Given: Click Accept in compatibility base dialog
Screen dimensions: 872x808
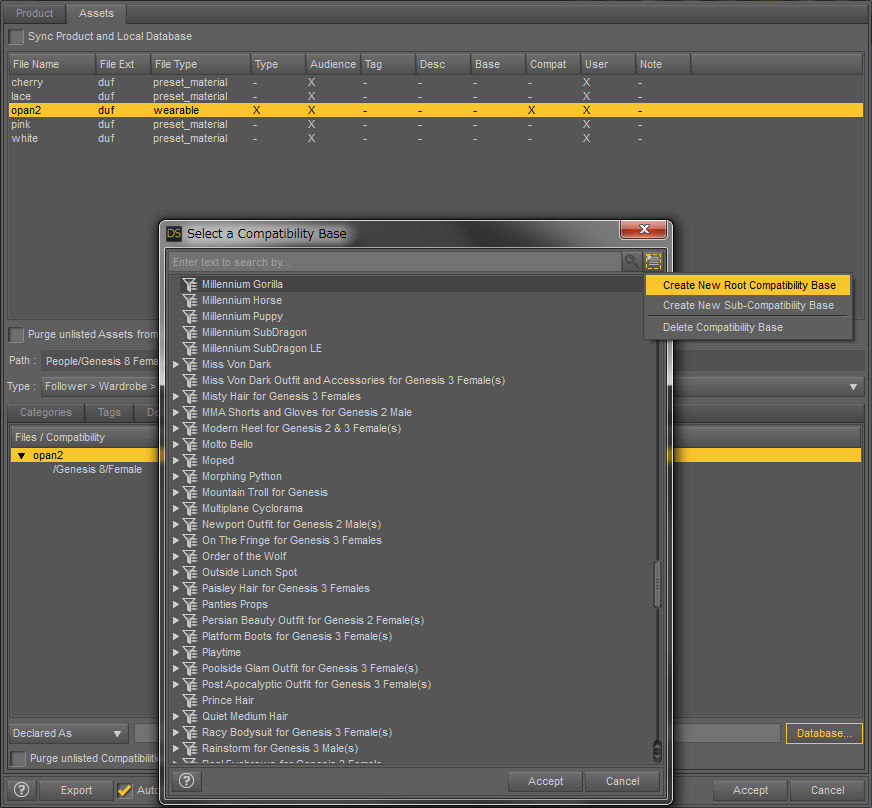Looking at the screenshot, I should (545, 781).
